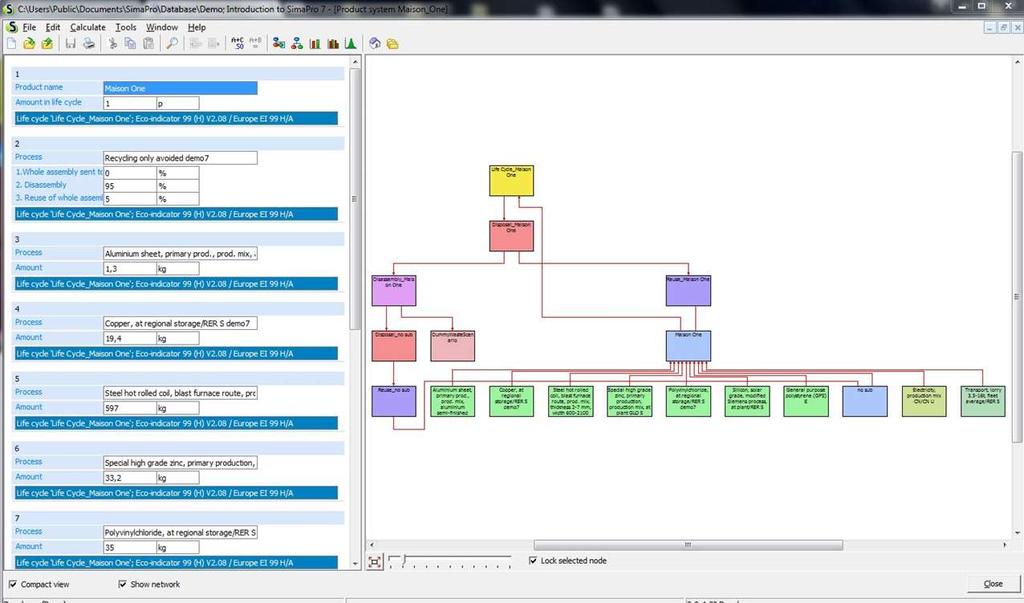The width and height of the screenshot is (1024, 603).
Task: Click the left panel scroll-down arrow
Action: (355, 563)
